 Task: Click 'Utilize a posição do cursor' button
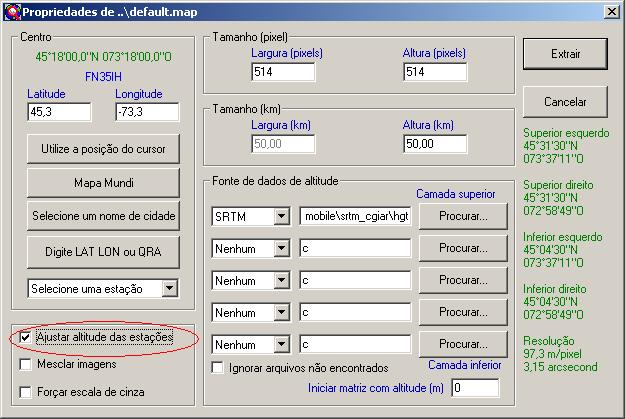pyautogui.click(x=103, y=149)
